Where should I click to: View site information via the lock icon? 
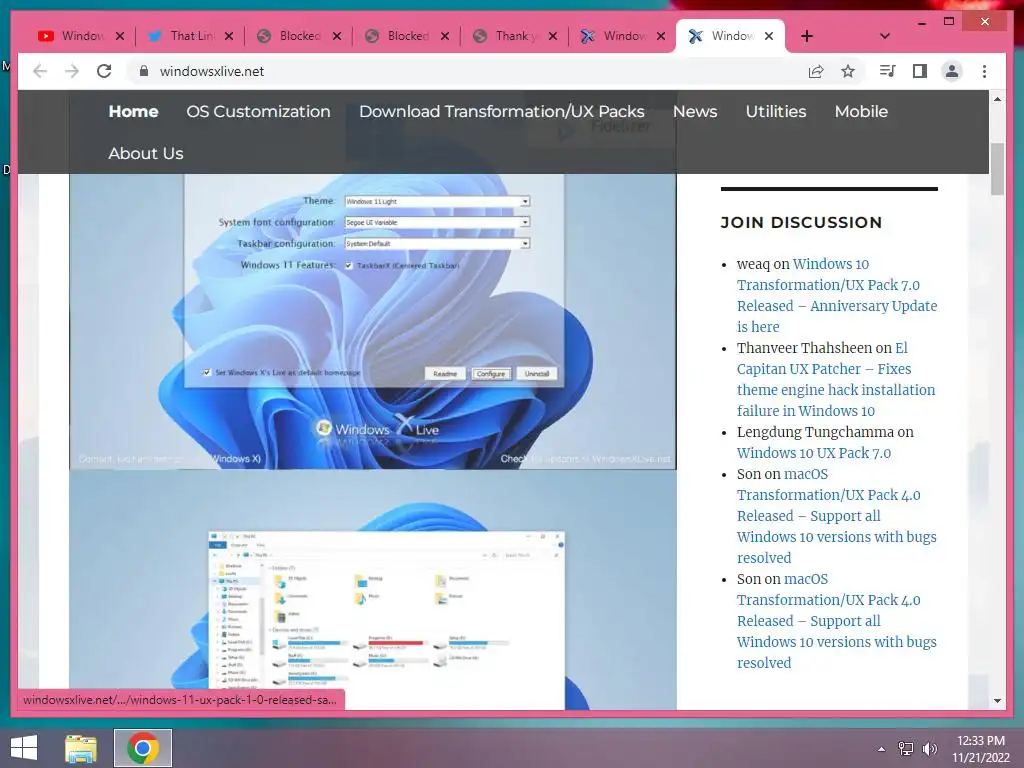tap(144, 71)
